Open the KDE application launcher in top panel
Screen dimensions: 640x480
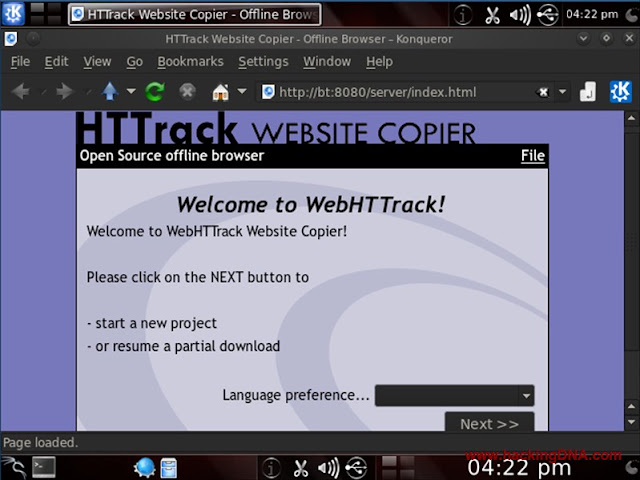coord(13,13)
